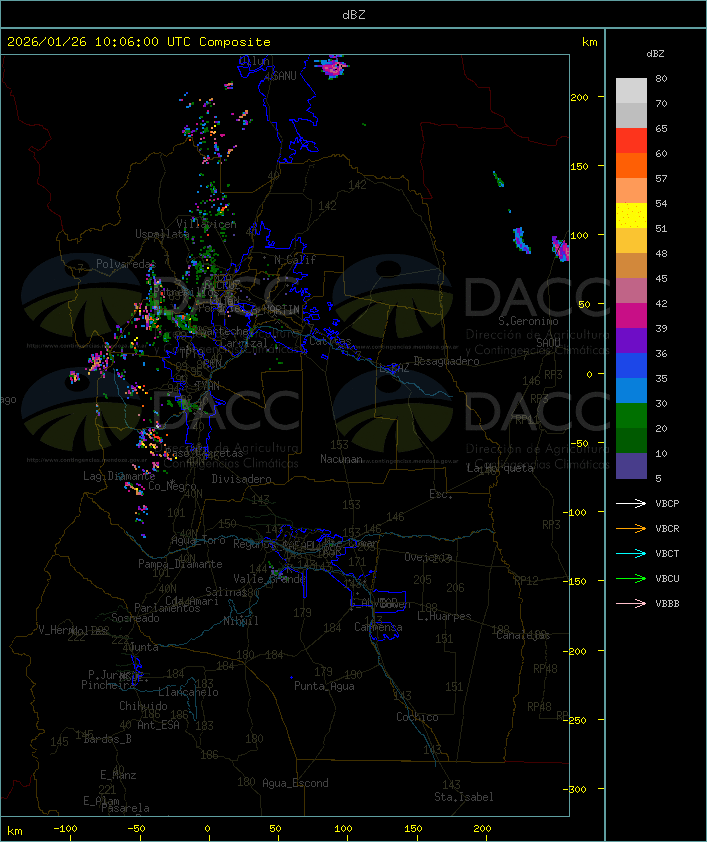Click the 80 value on the legend
Image resolution: width=707 pixels, height=842 pixels.
661,78
